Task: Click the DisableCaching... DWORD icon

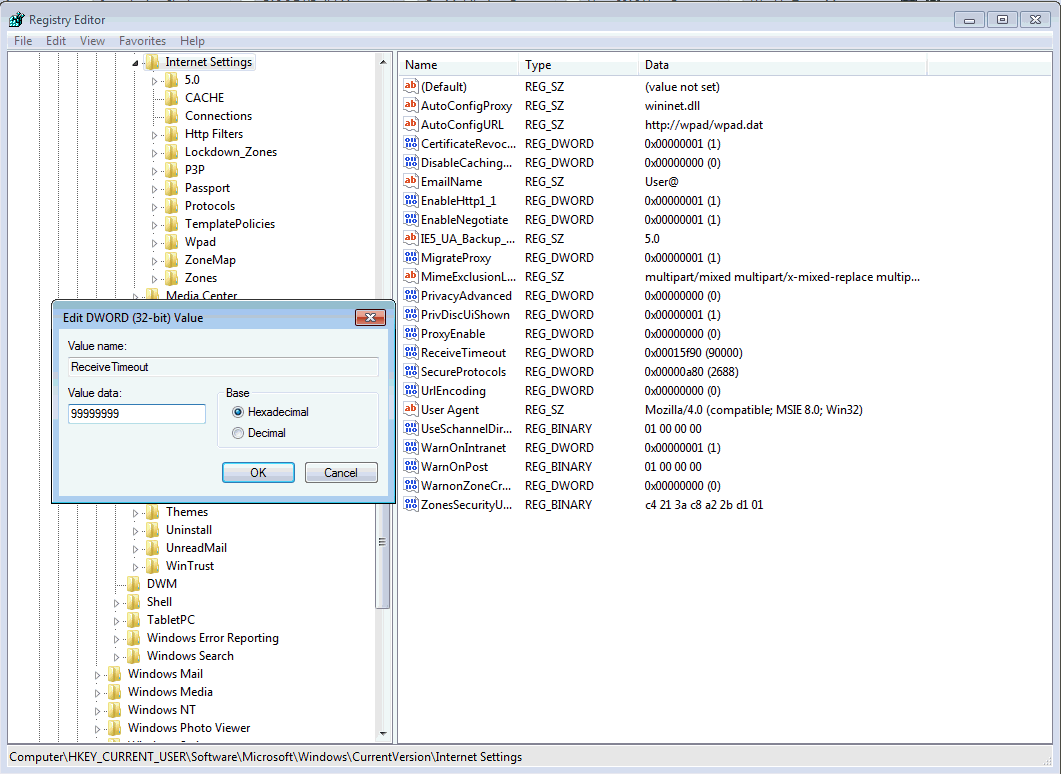Action: click(x=411, y=162)
